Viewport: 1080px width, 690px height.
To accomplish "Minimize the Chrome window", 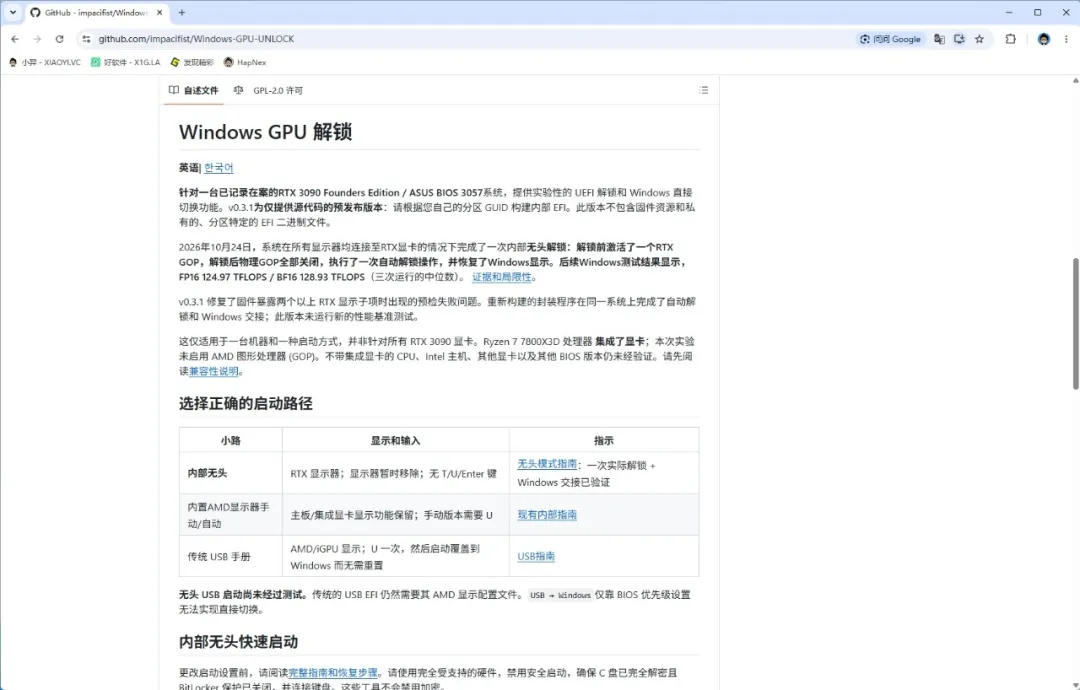I will (1009, 12).
